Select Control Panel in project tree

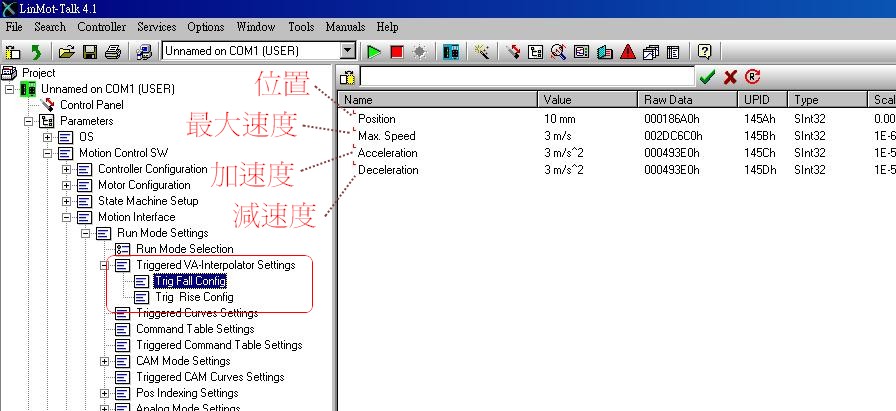pos(91,105)
